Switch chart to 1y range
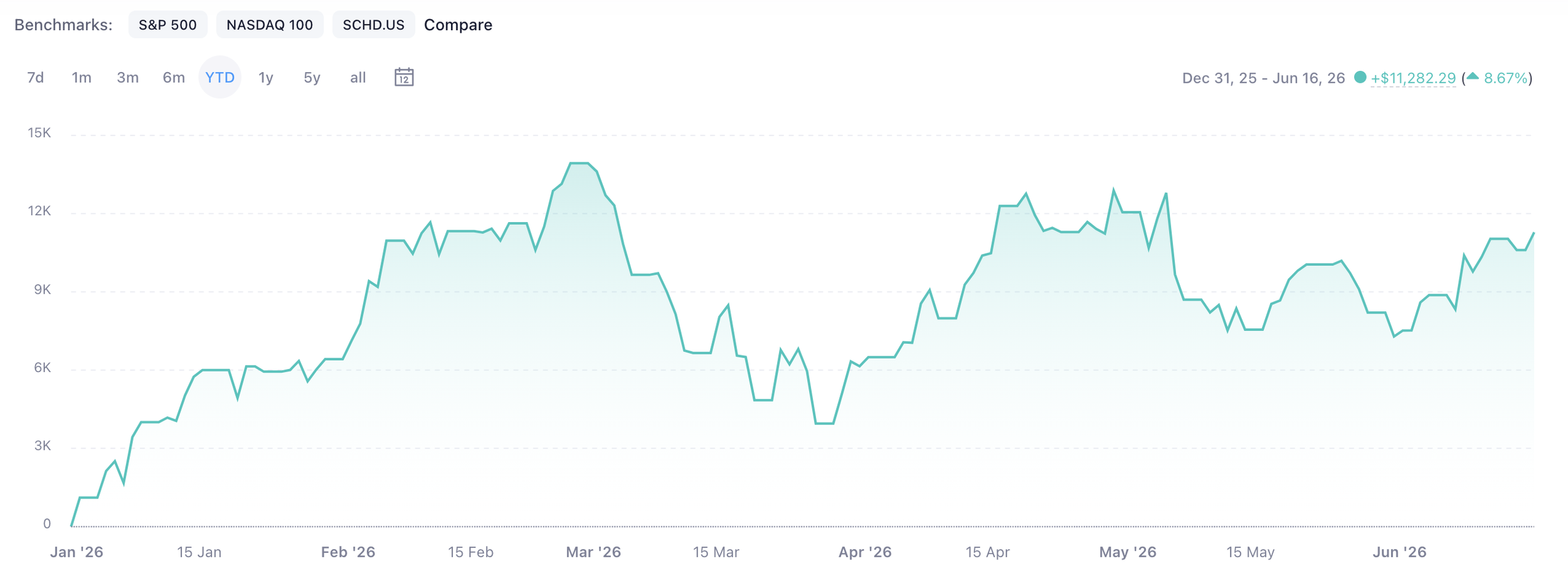Screen dimensions: 1568x588 pos(266,77)
